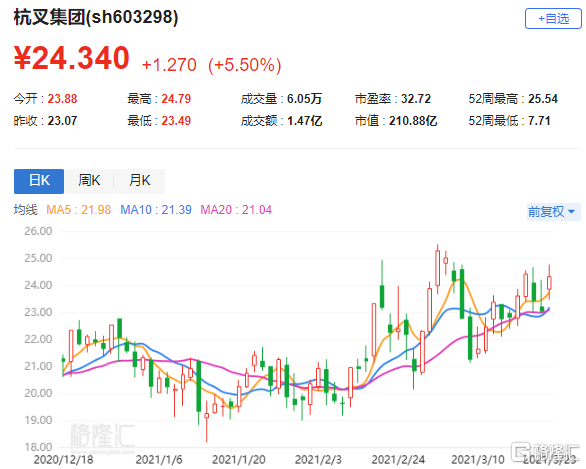Click the 成交额 value 1.47亿
The width and height of the screenshot is (586, 469).
[x=304, y=121]
